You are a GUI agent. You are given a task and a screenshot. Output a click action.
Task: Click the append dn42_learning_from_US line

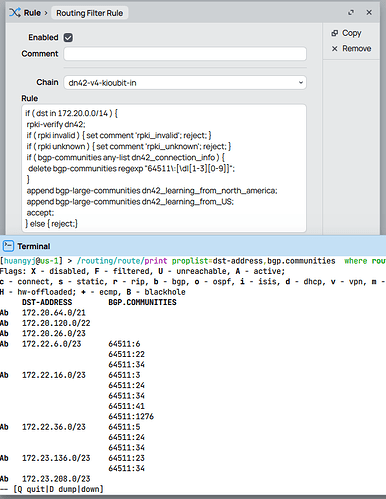click(x=130, y=202)
